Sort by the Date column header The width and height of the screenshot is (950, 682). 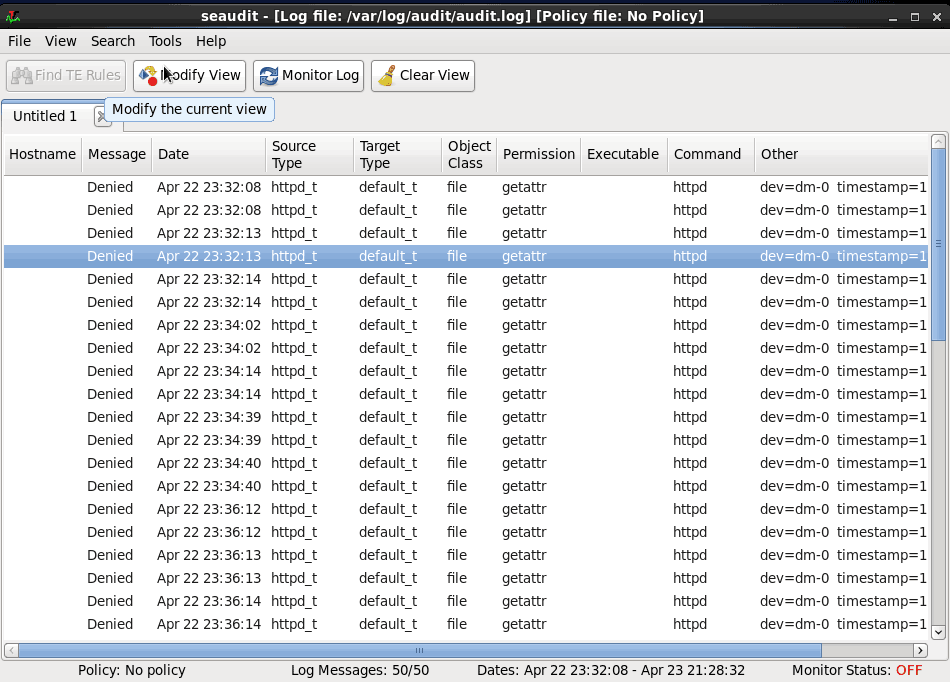coord(208,154)
